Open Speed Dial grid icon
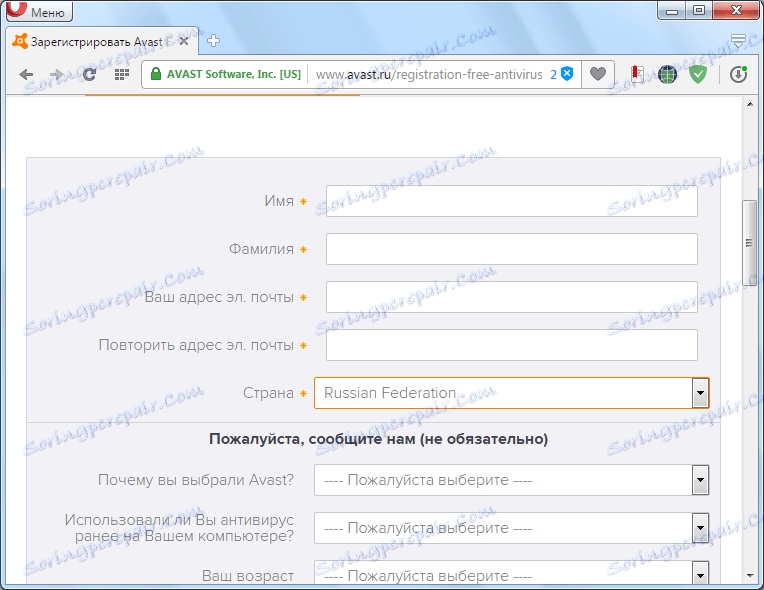The width and height of the screenshot is (764, 590). coord(121,75)
